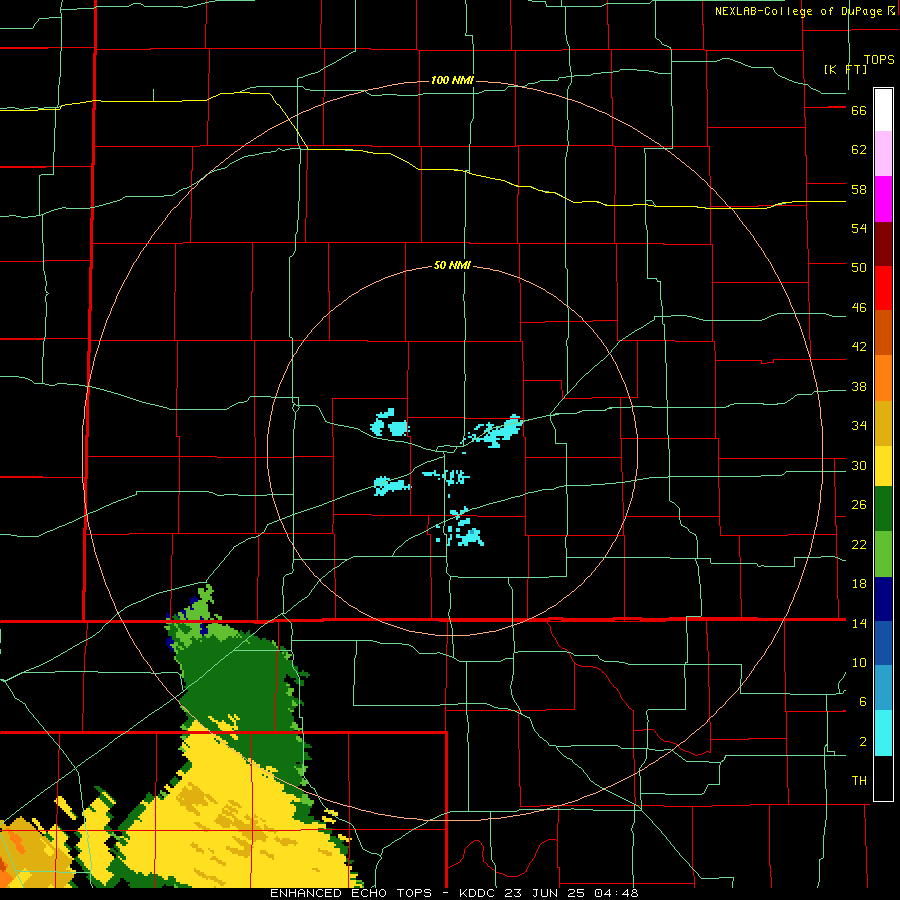Viewport: 900px width, 900px height.
Task: Select the '50' legend label
Action: [859, 268]
